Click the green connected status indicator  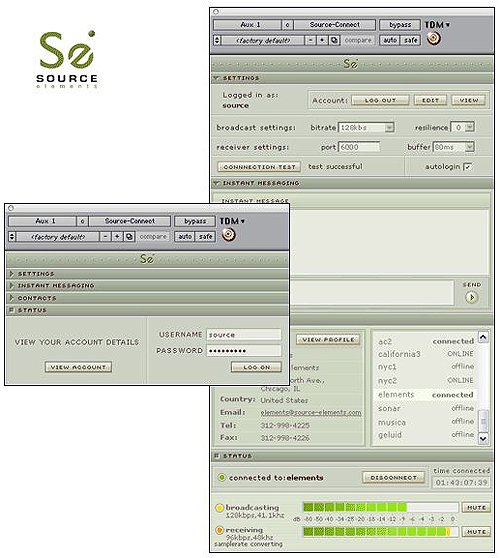(x=222, y=477)
